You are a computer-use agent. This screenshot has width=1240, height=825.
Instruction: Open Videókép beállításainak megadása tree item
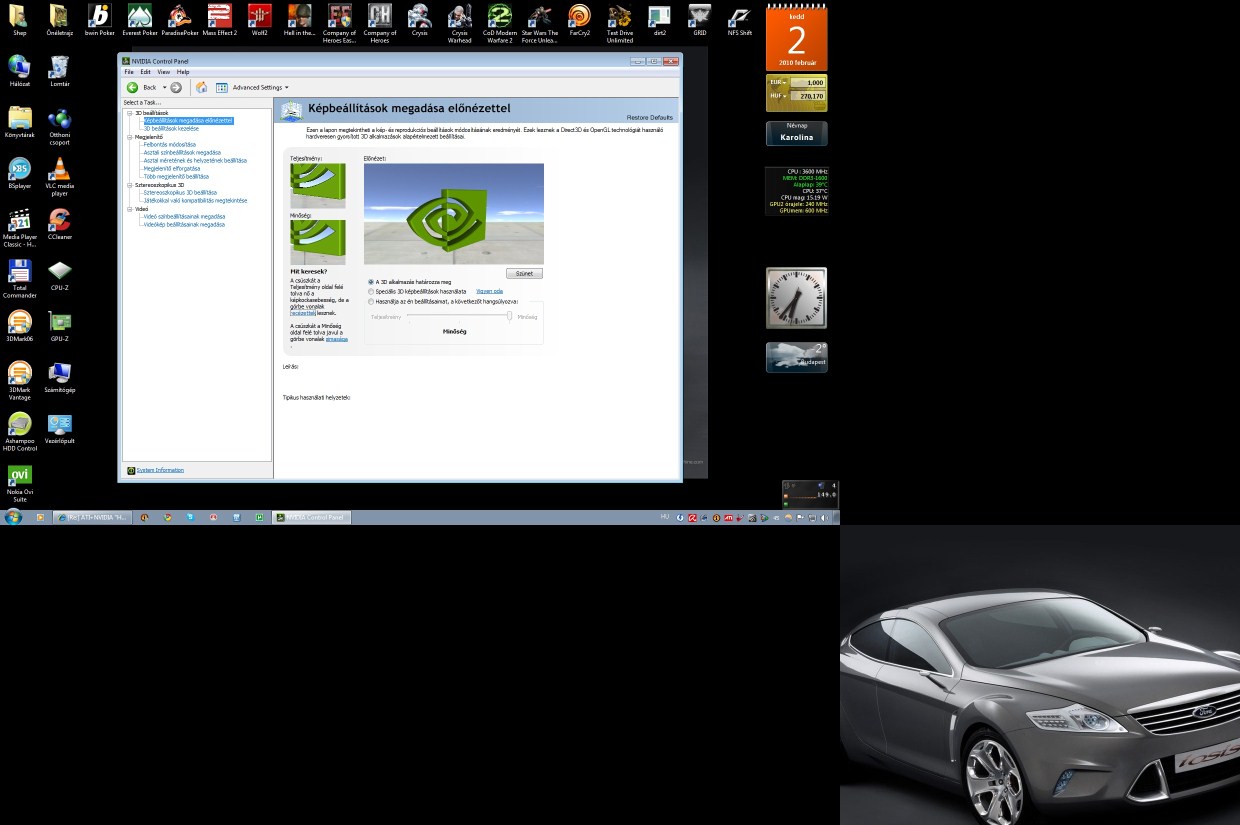click(x=184, y=225)
